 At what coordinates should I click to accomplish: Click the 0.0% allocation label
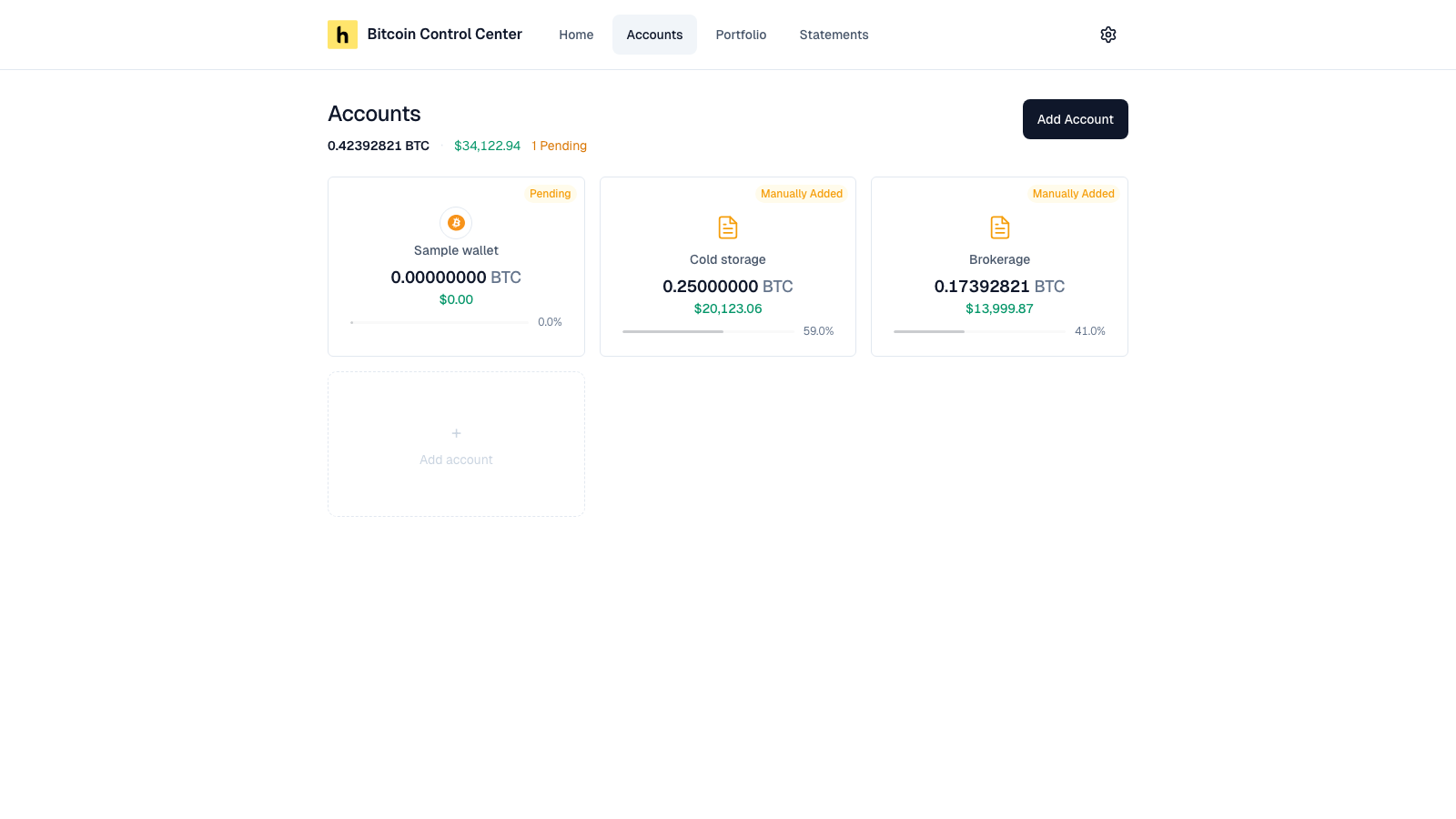pos(550,322)
